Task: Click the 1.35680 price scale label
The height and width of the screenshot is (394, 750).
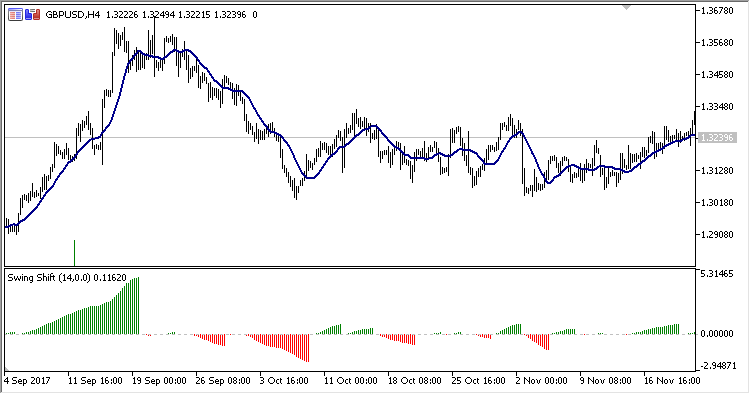Action: [x=717, y=43]
